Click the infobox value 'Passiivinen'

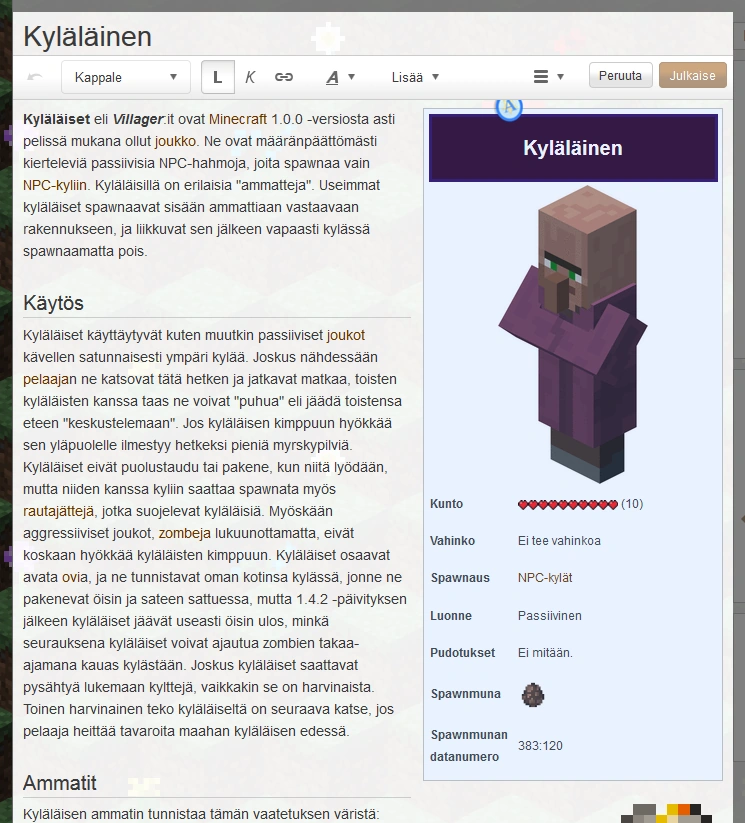click(550, 616)
